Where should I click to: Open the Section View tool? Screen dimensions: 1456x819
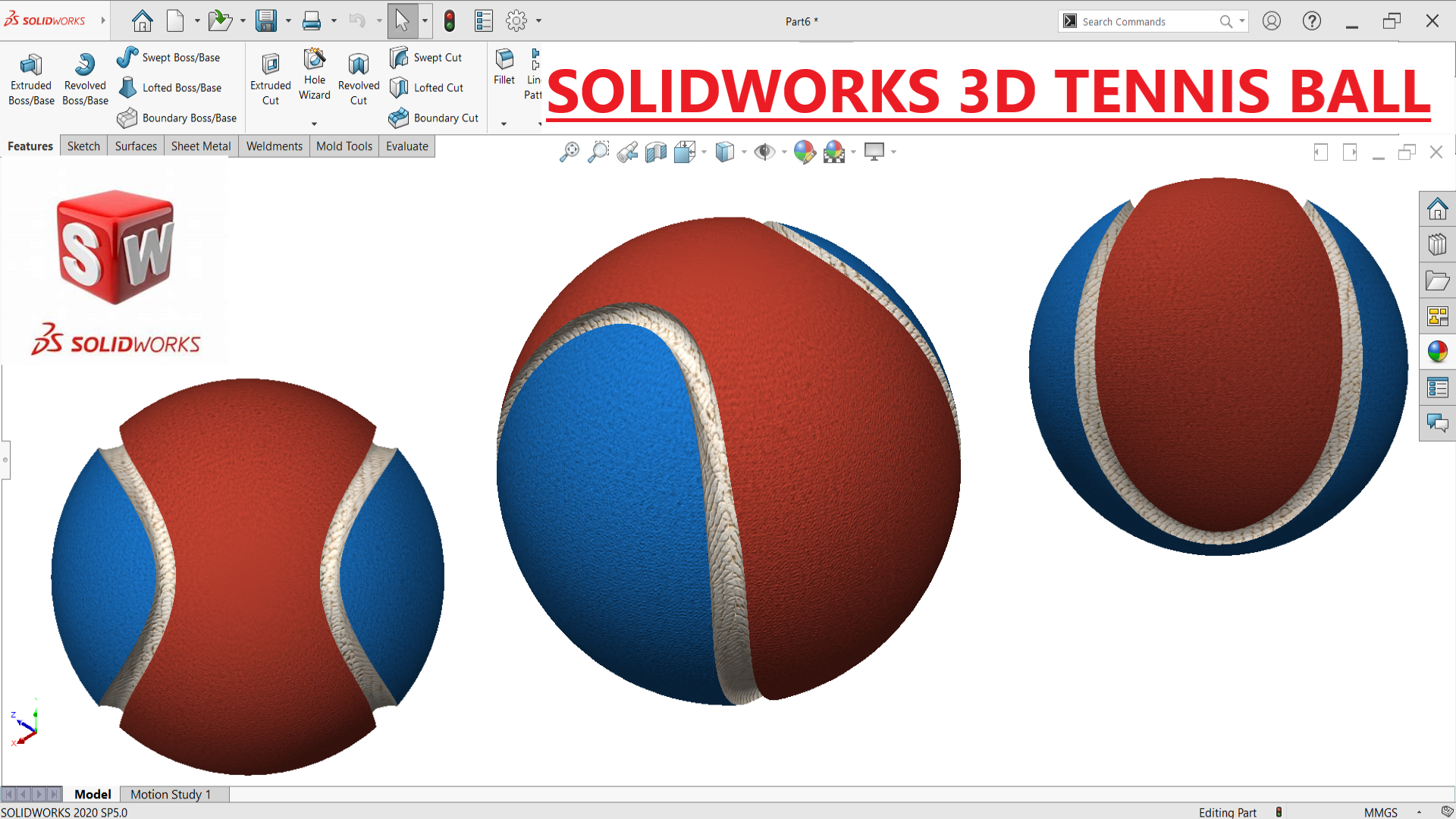656,152
